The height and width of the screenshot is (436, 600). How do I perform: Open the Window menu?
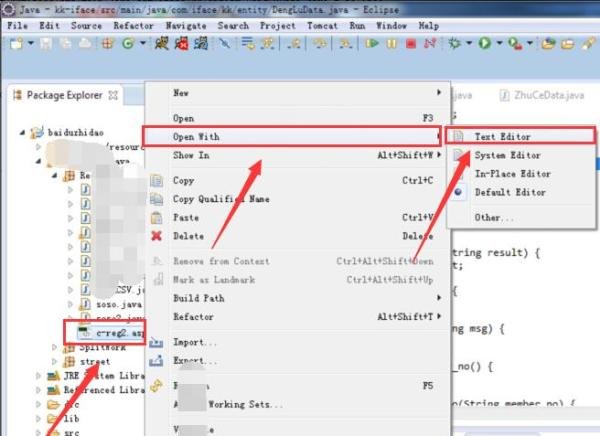point(391,26)
